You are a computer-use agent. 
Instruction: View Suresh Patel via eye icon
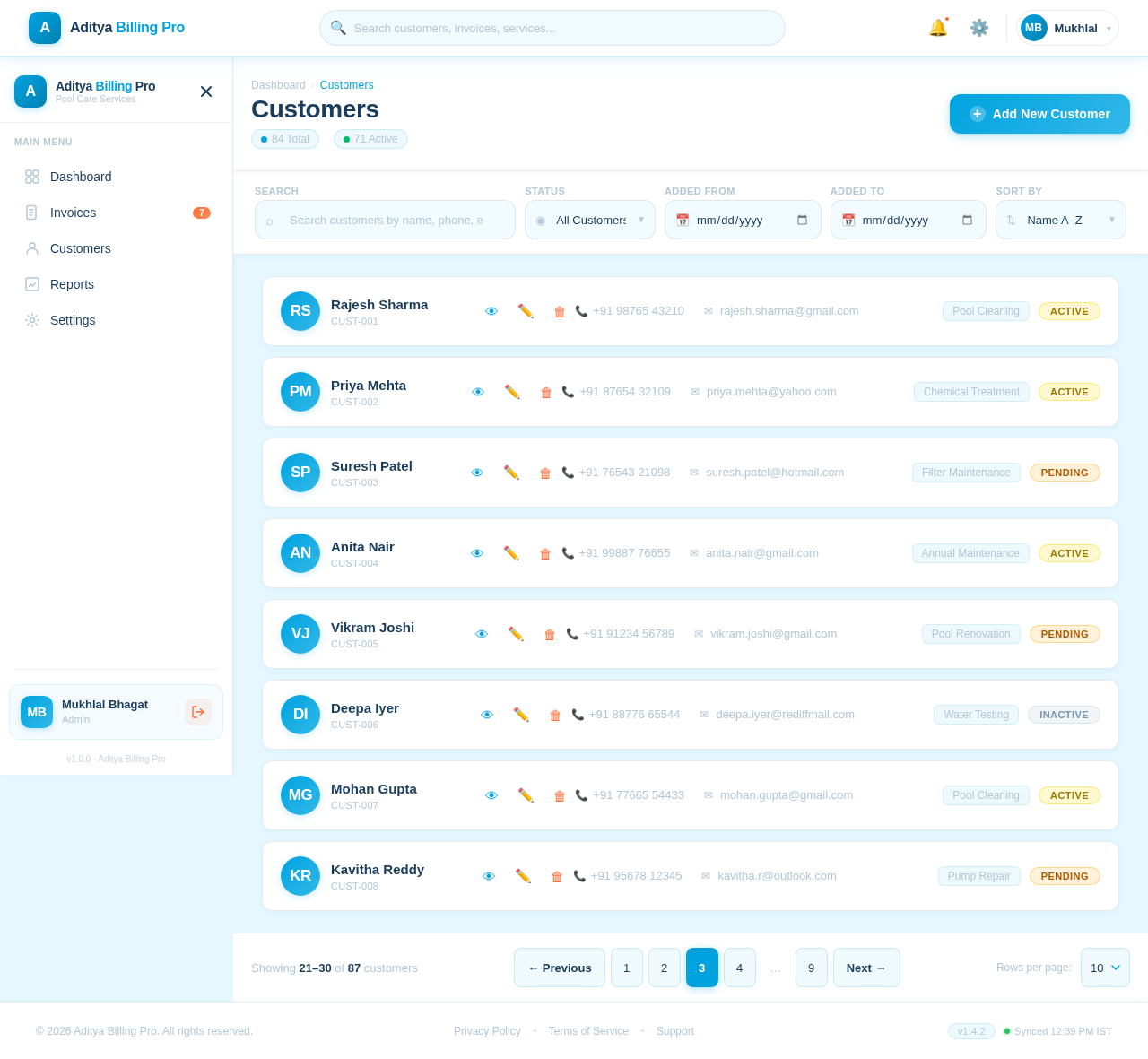[x=477, y=473]
